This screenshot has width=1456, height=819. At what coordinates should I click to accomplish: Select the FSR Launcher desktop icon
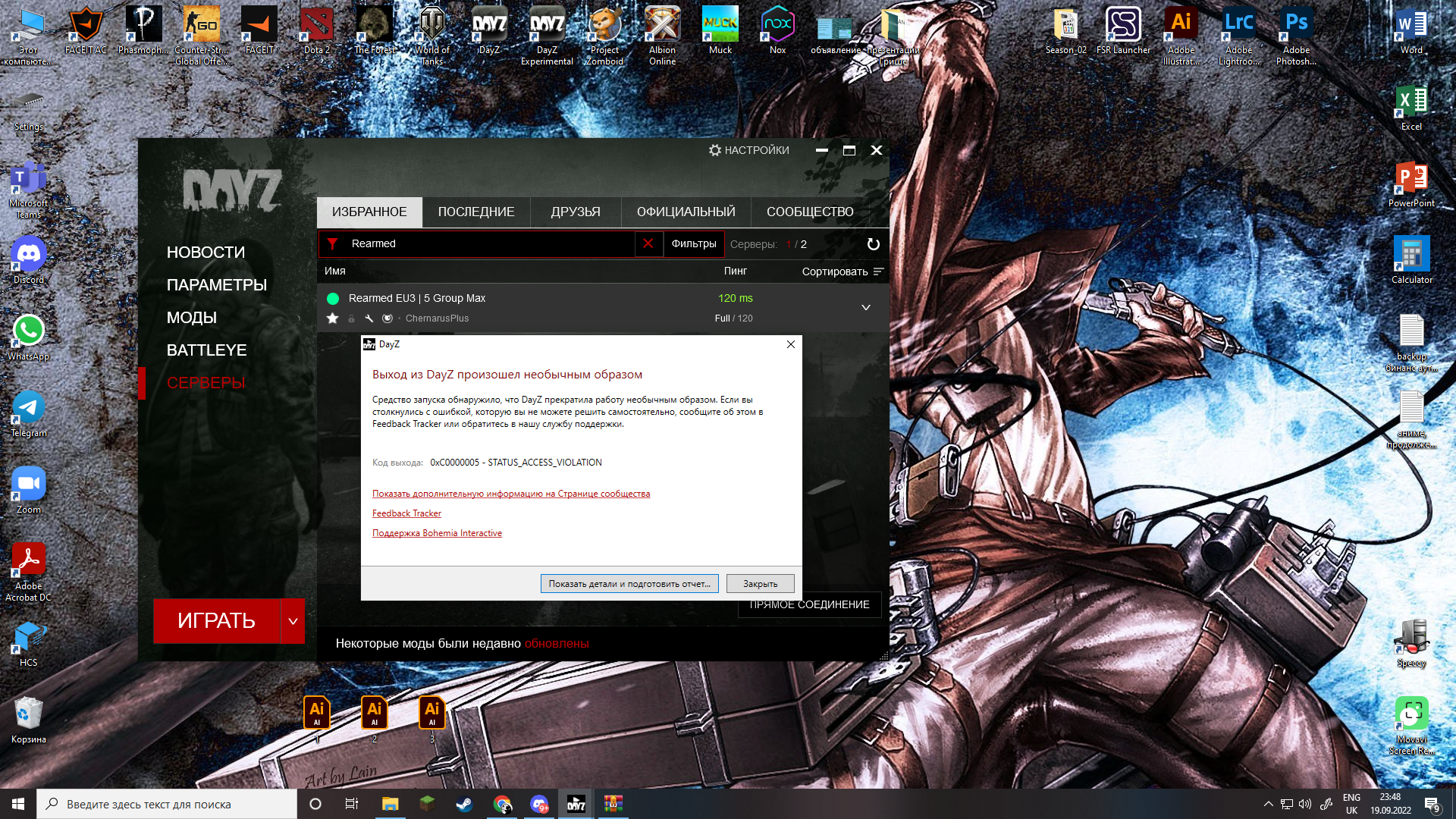[x=1123, y=31]
